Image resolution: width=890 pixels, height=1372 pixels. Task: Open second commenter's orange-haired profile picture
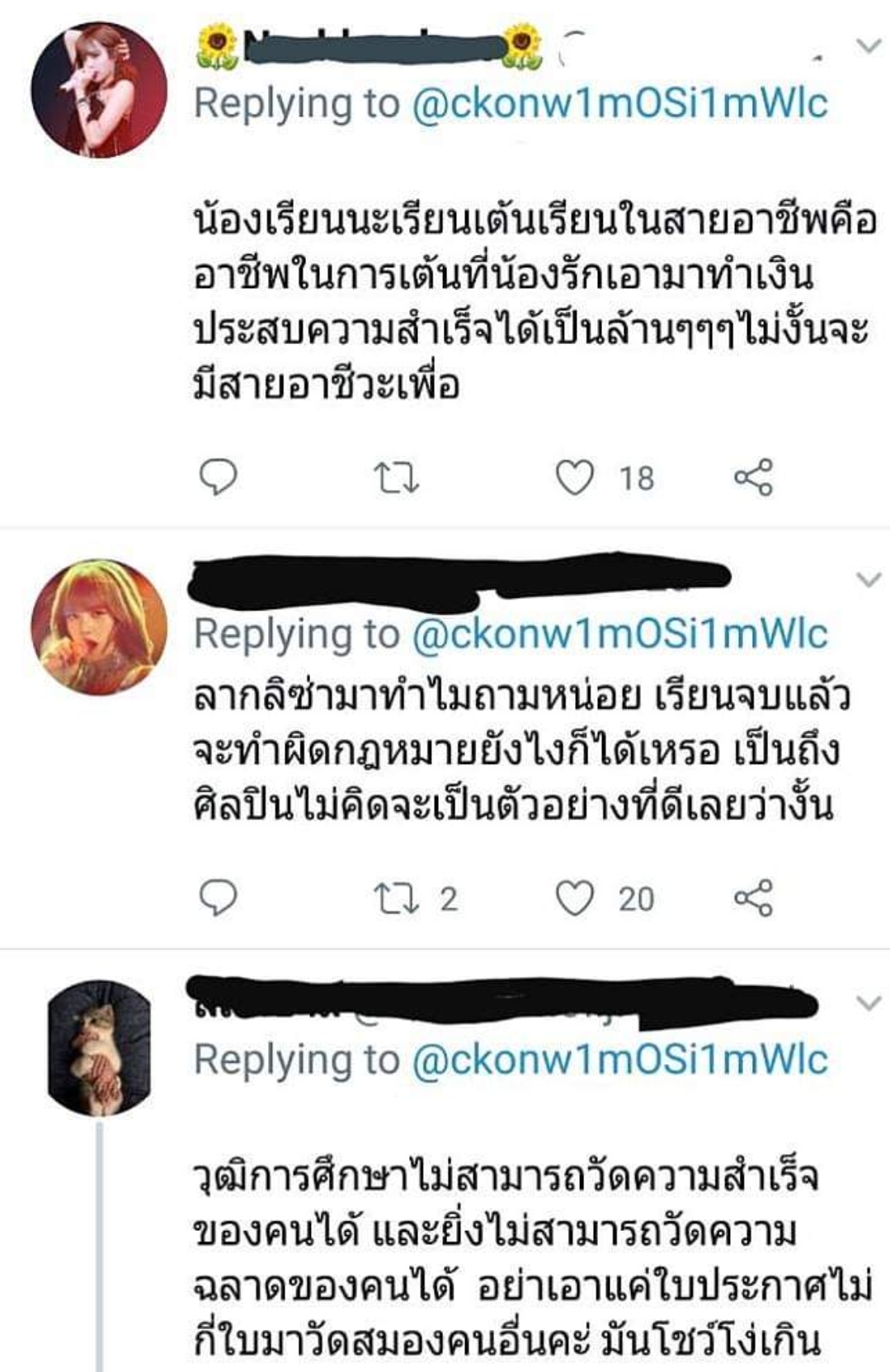tap(99, 627)
